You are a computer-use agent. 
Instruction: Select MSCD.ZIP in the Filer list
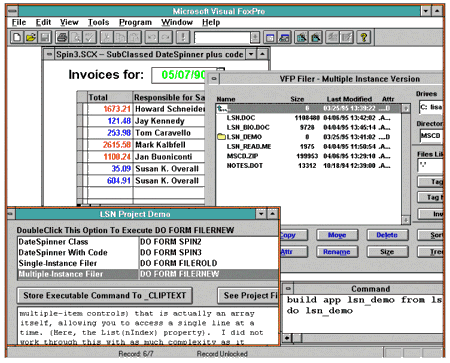308,156
